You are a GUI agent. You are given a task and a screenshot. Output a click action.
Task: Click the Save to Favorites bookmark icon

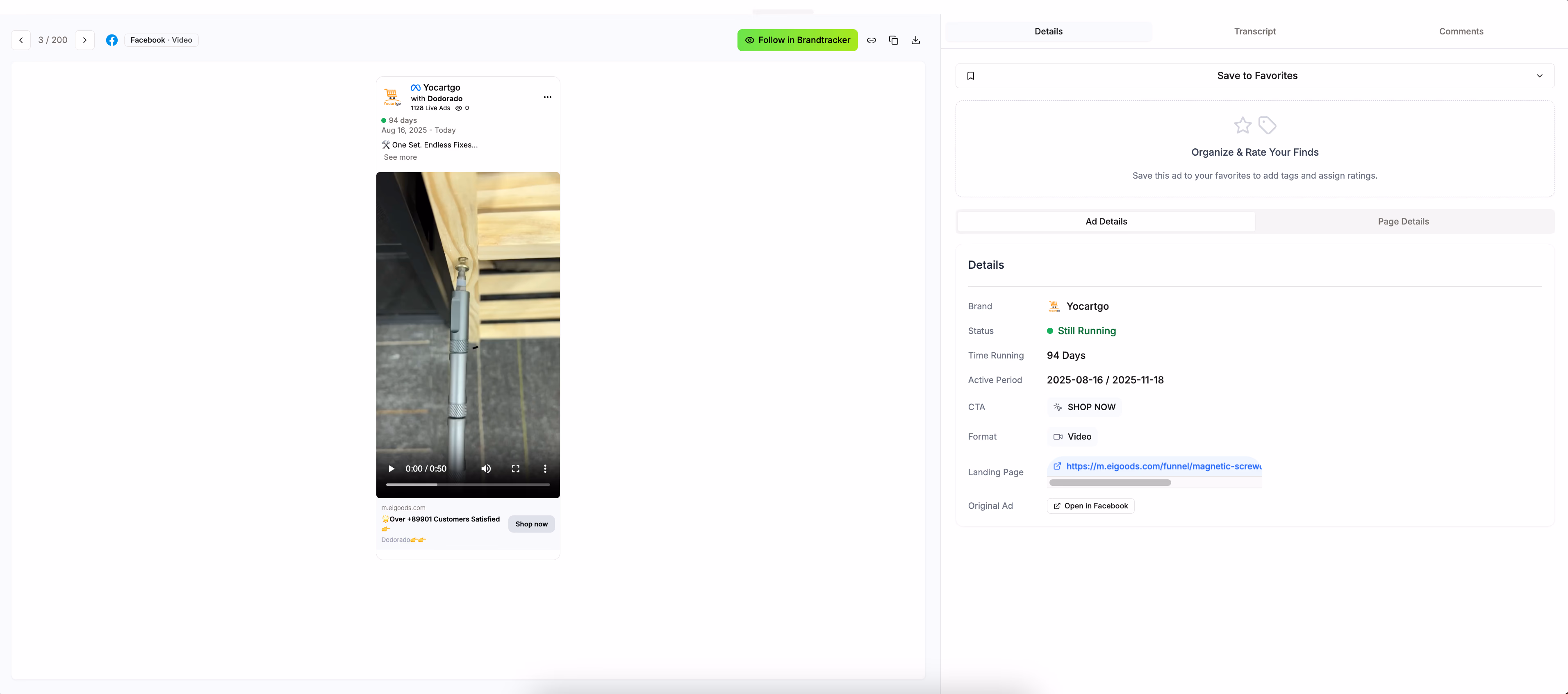click(971, 76)
